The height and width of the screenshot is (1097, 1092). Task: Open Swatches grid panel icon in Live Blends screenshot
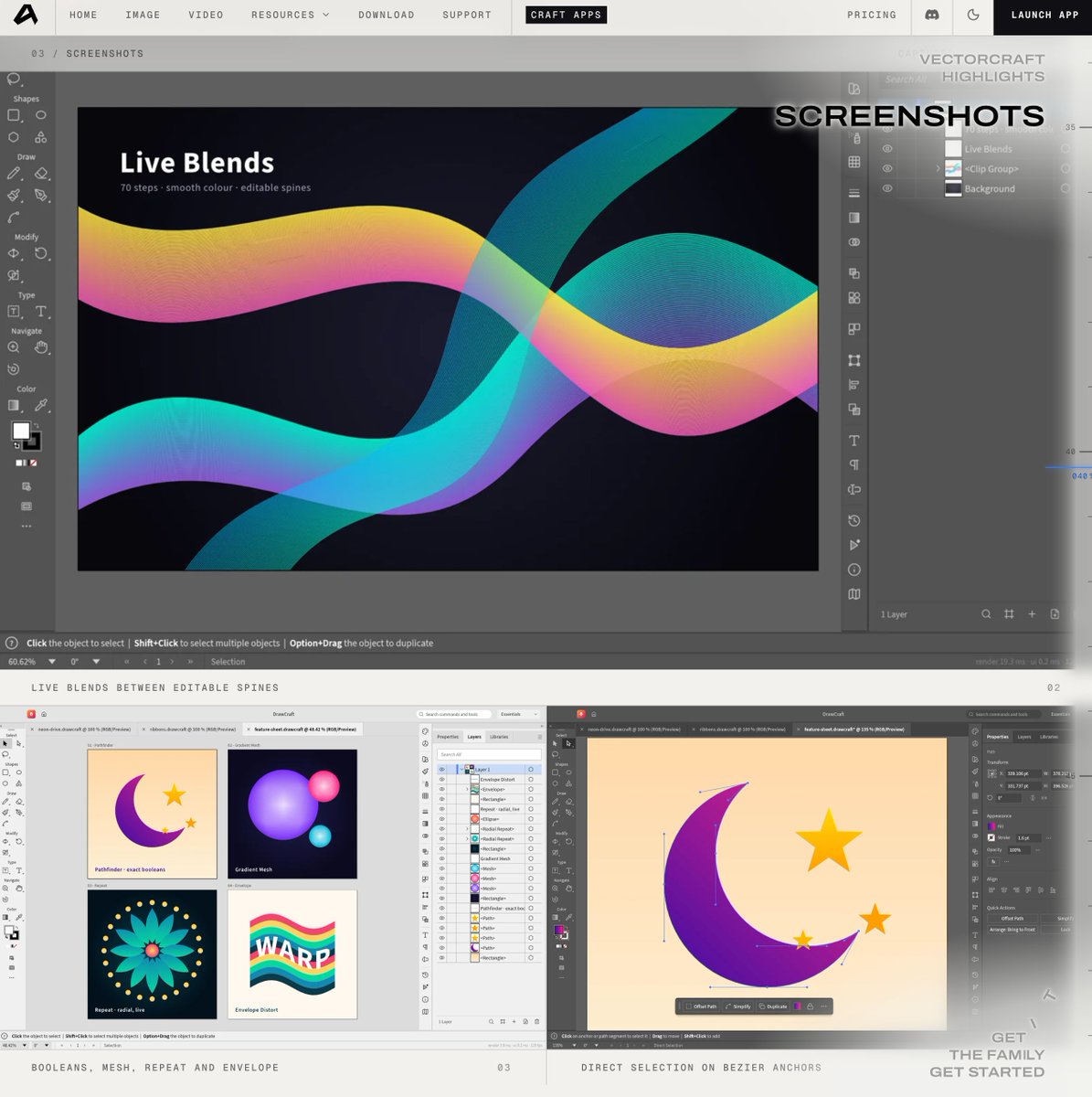coord(854,162)
